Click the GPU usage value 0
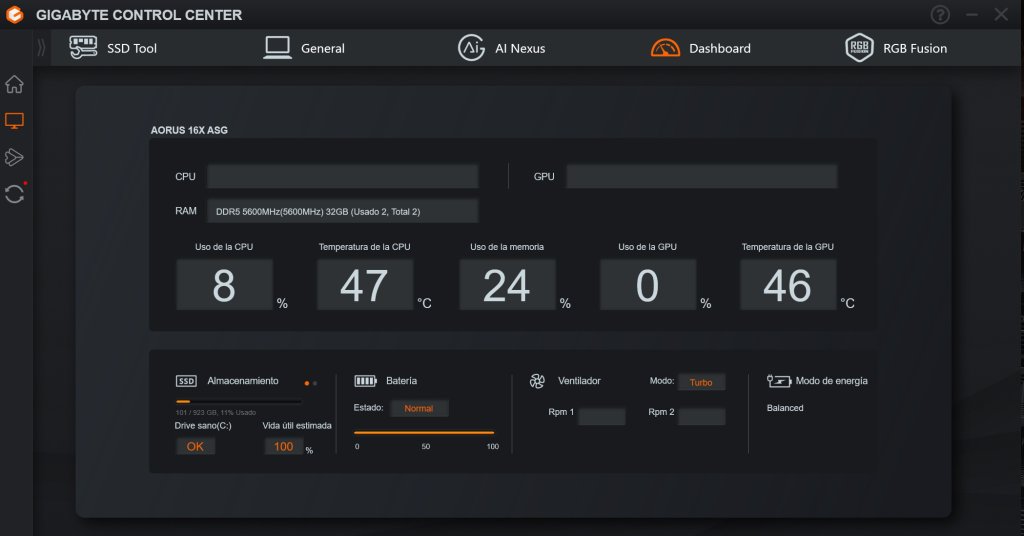The image size is (1024, 536). click(648, 285)
